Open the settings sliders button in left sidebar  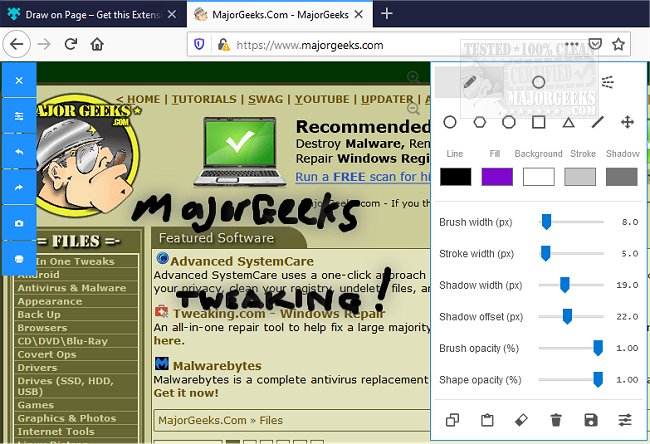(19, 116)
